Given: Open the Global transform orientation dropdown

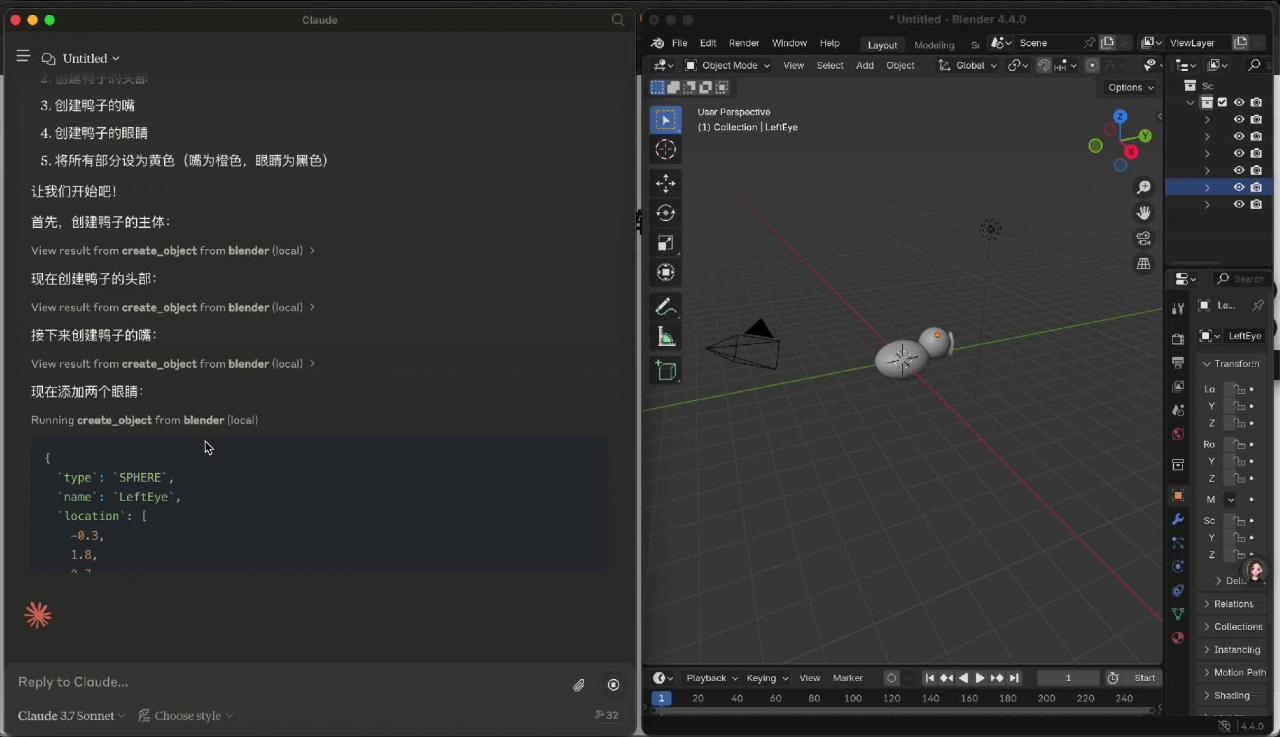Looking at the screenshot, I should pos(968,65).
